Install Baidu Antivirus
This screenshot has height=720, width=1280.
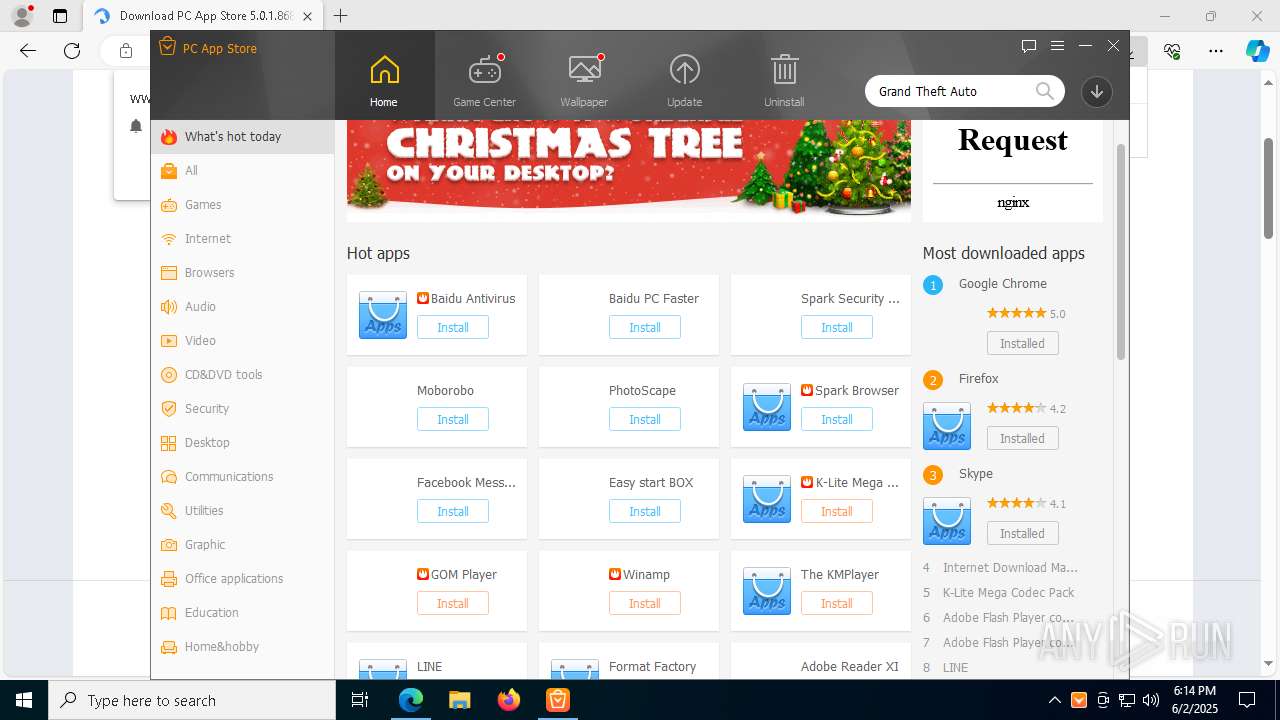coord(453,328)
